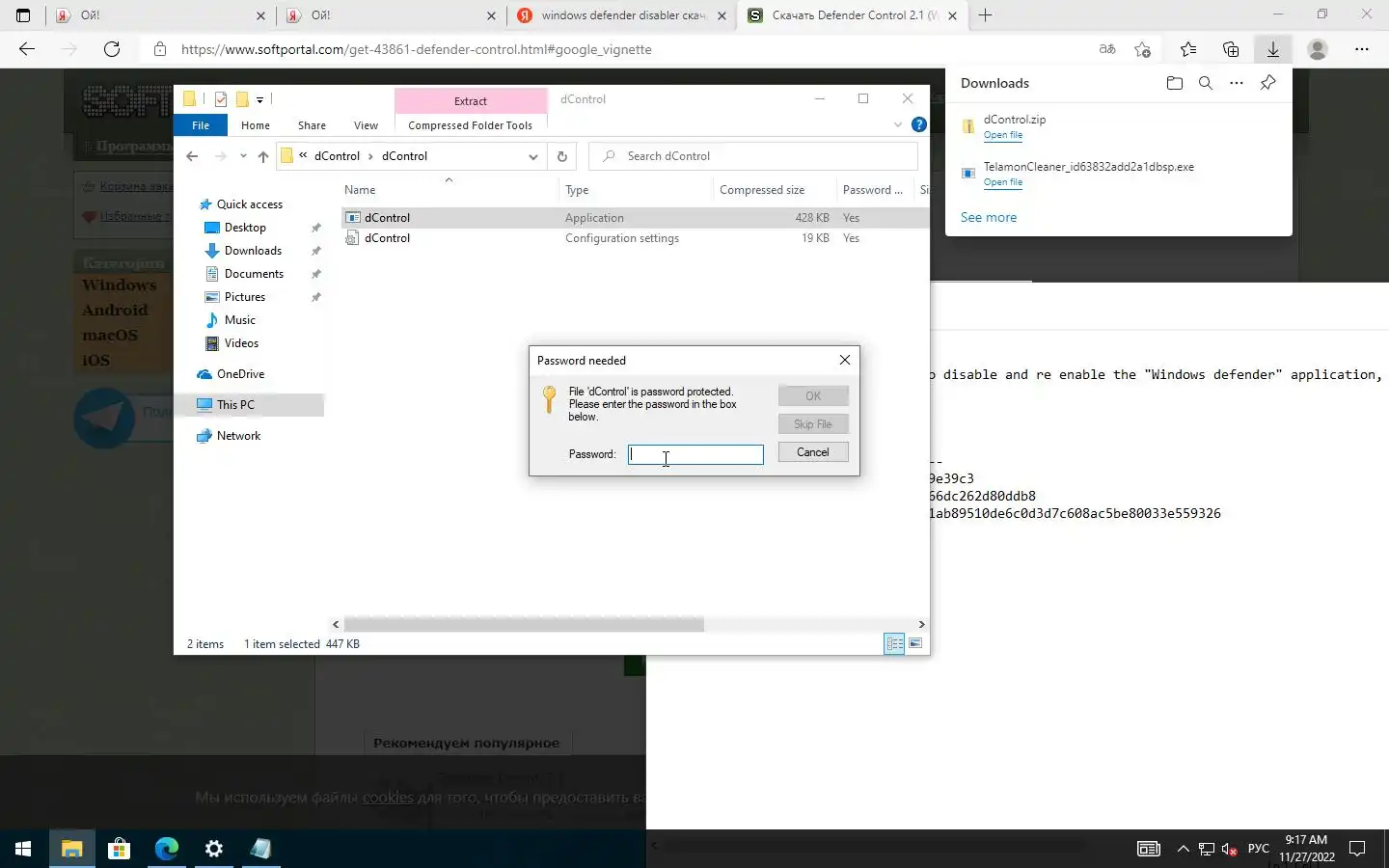The width and height of the screenshot is (1389, 868).
Task: Open translate page icon in address bar
Action: 1107,49
